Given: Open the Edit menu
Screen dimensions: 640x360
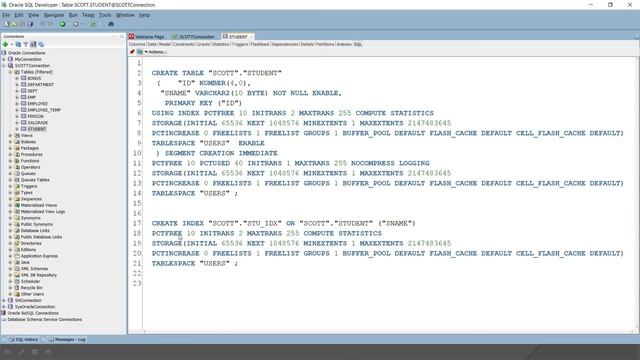Looking at the screenshot, I should click(x=19, y=15).
